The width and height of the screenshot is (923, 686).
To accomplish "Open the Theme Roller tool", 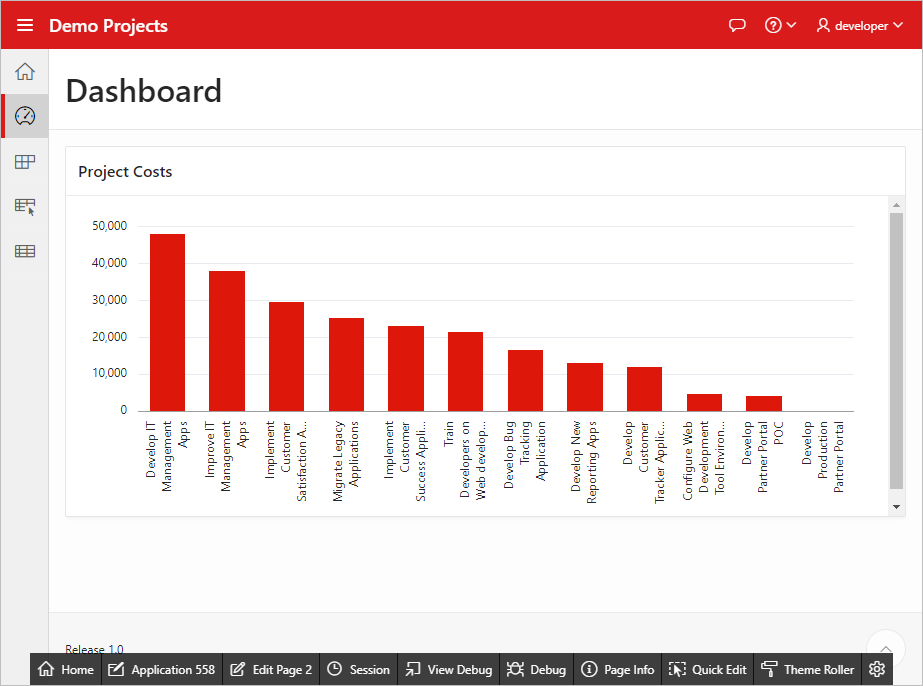I will pyautogui.click(x=807, y=670).
